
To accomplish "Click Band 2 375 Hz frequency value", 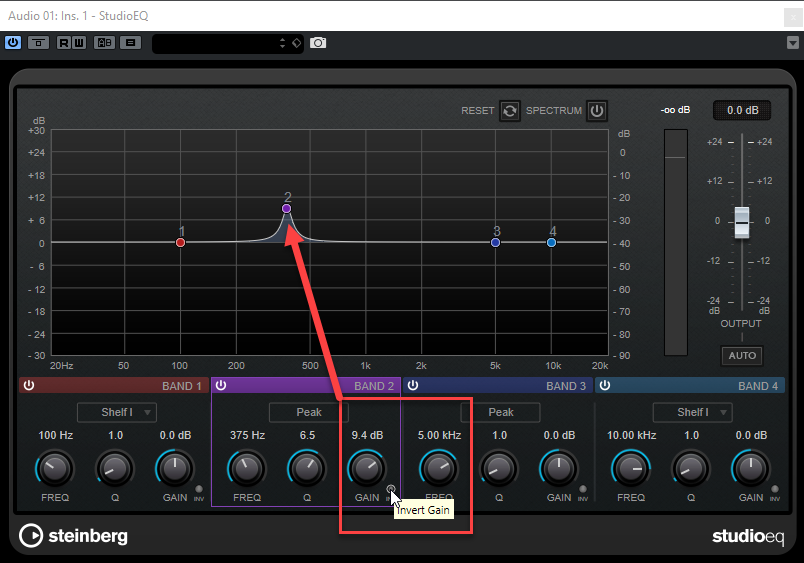I will tap(247, 435).
